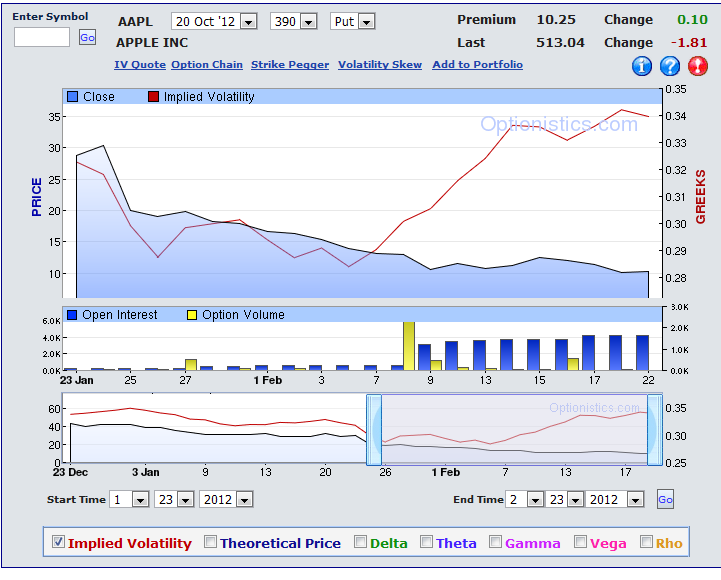Tick the Delta checkbox

tap(360, 542)
